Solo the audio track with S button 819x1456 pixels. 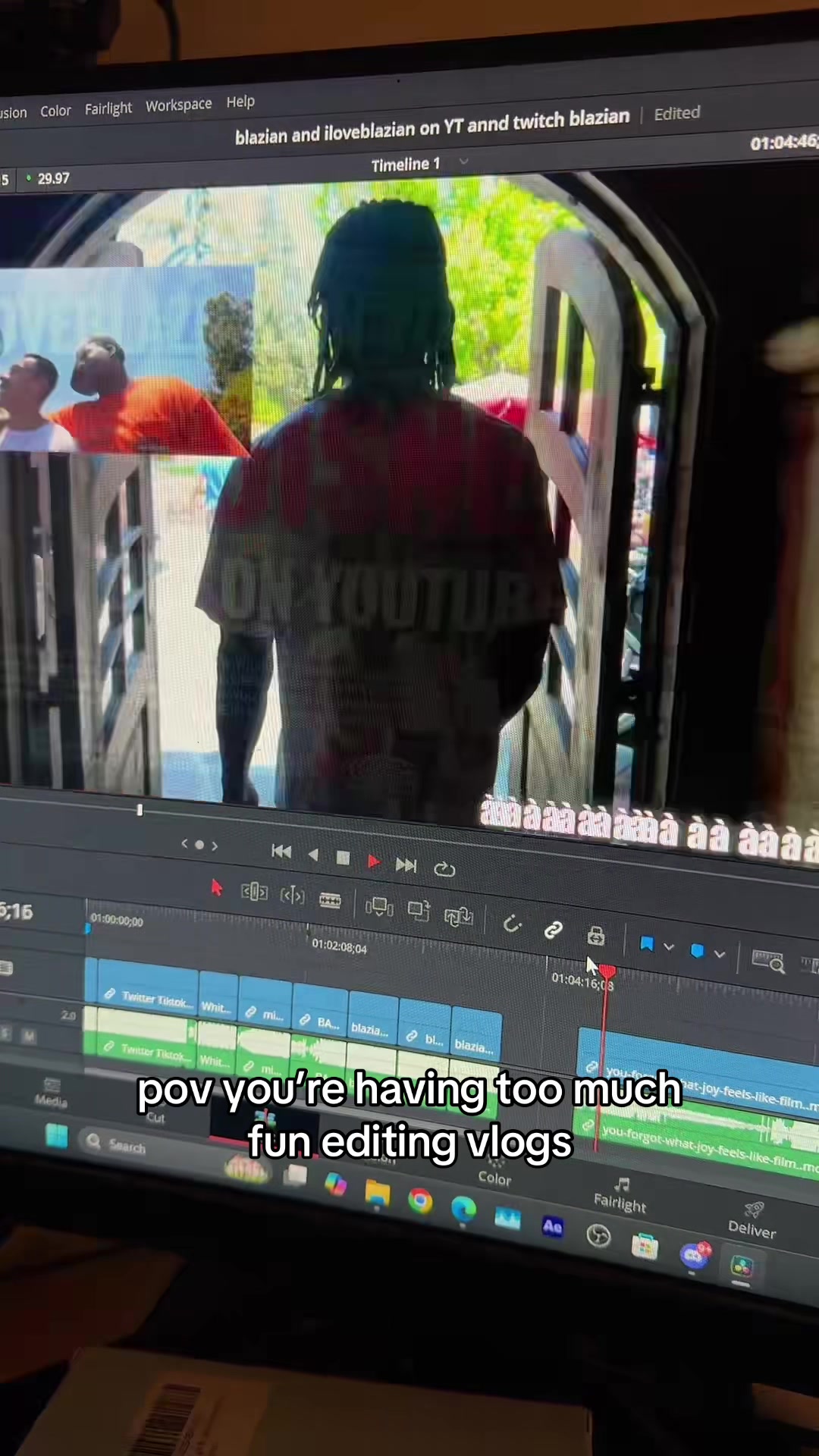tap(7, 1034)
